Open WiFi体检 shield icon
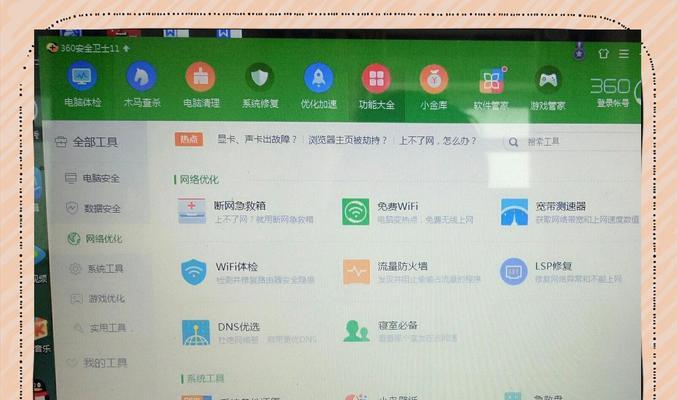Screen dimensions: 677x400 pos(194,272)
